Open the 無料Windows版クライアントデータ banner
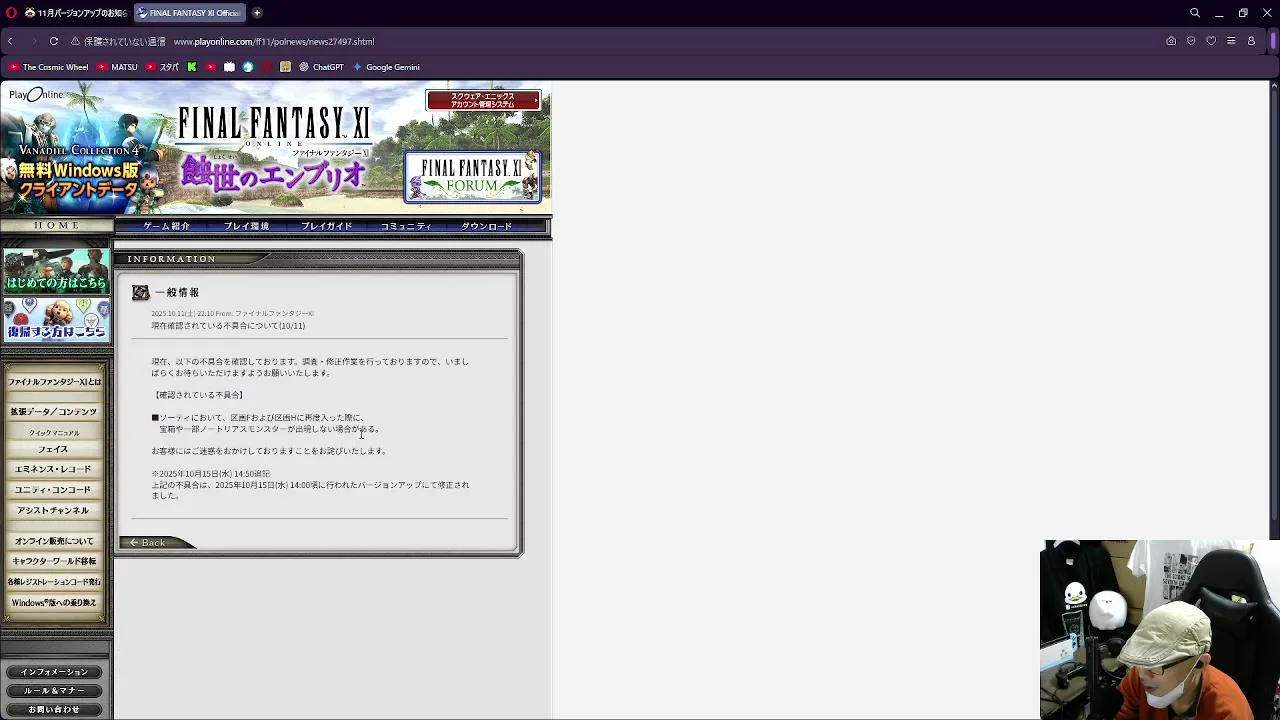Viewport: 1280px width, 720px height. coord(78,180)
